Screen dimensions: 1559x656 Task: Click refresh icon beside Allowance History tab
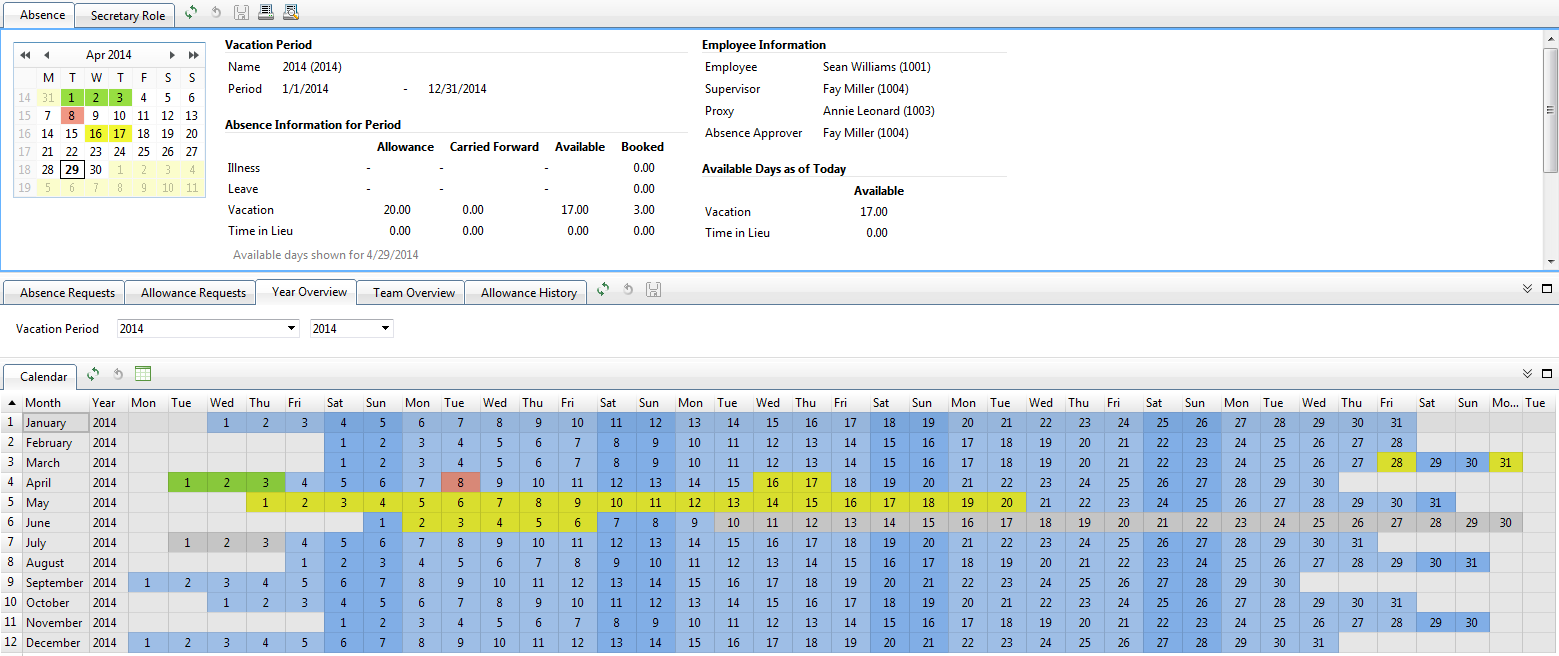coord(603,290)
